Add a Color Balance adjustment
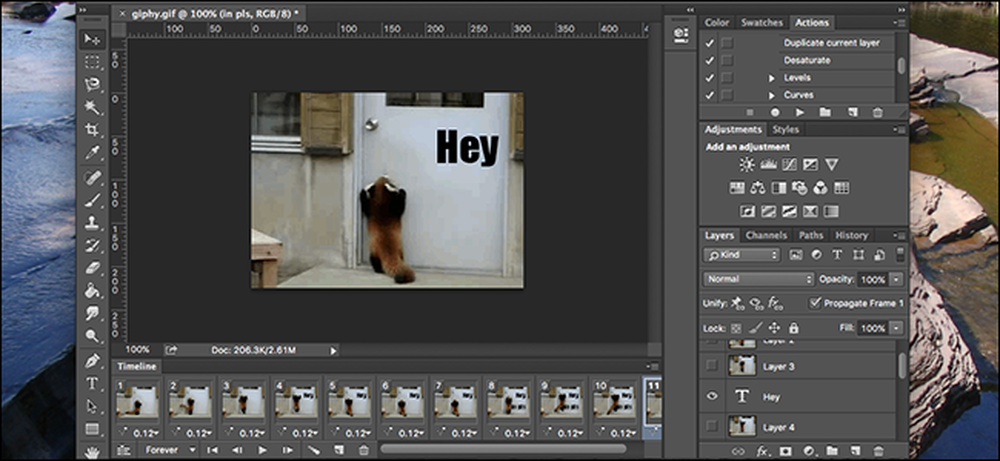The image size is (1000, 461). [758, 188]
